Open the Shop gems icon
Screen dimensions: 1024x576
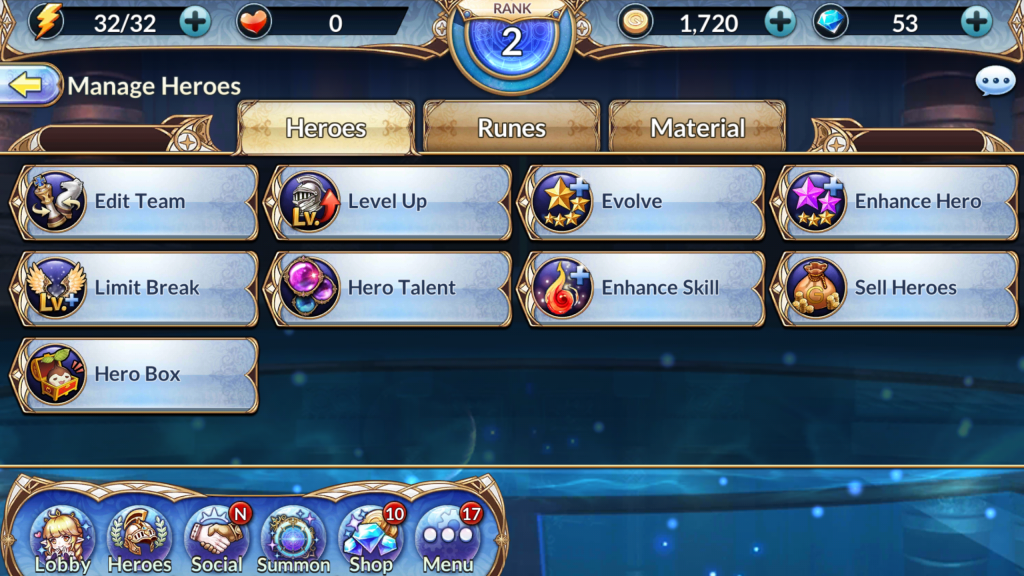pos(371,539)
